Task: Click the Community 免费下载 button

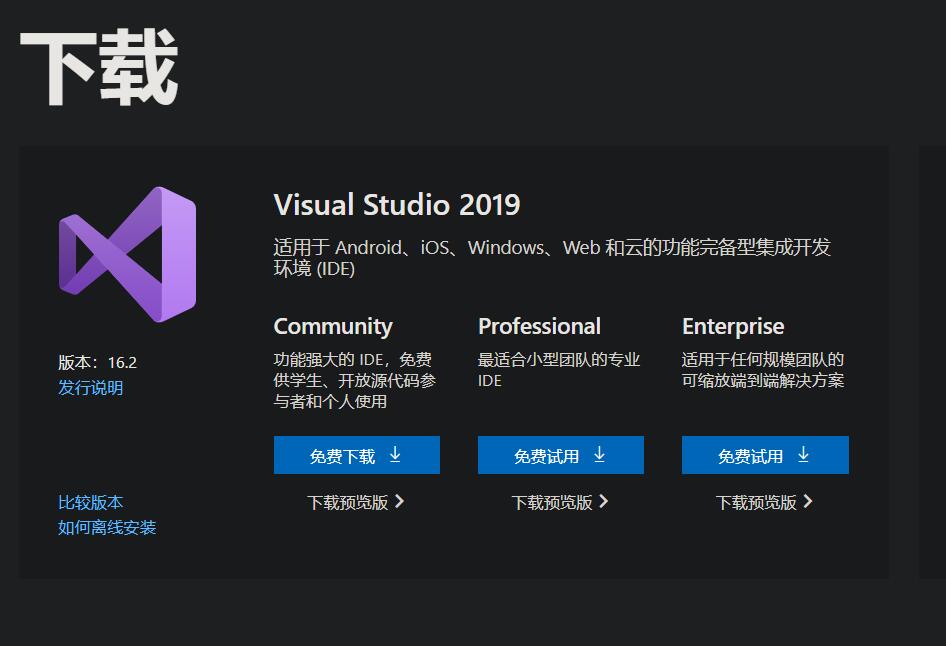Action: pyautogui.click(x=357, y=455)
